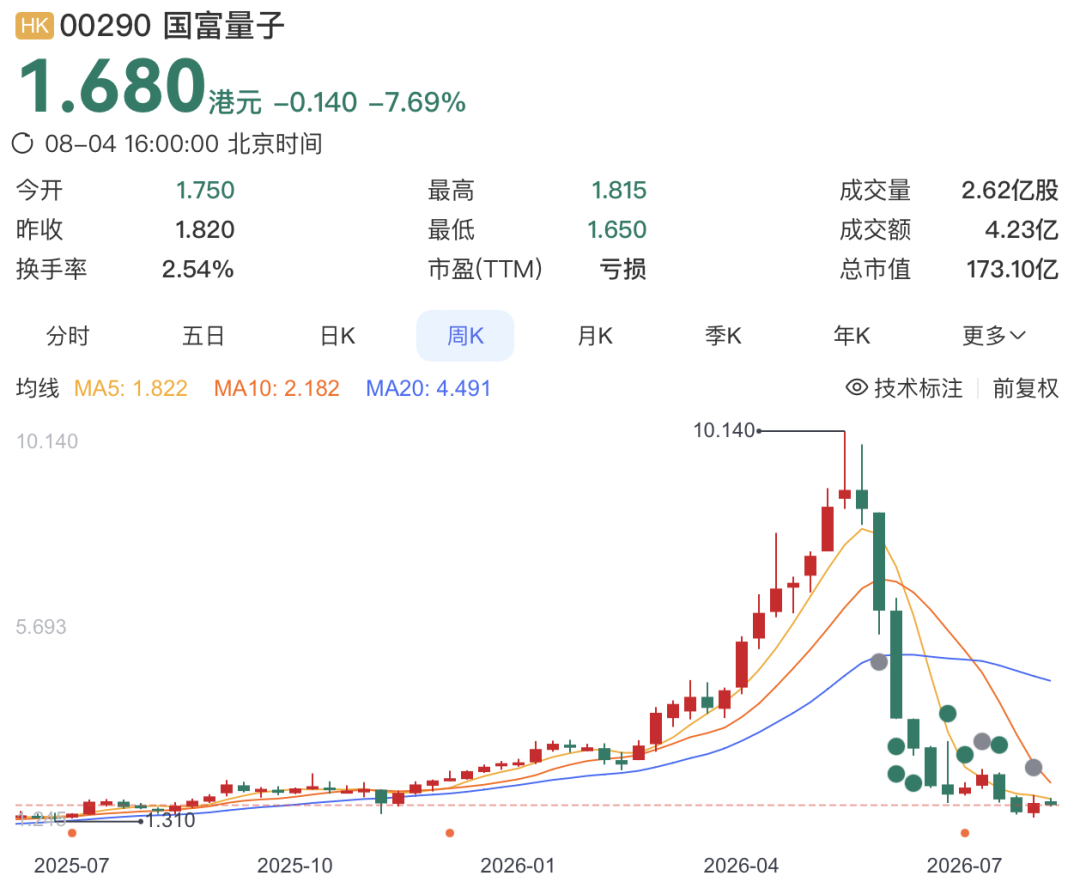Click the orange event dot before 2026-01
The height and width of the screenshot is (888, 1080).
[x=450, y=834]
